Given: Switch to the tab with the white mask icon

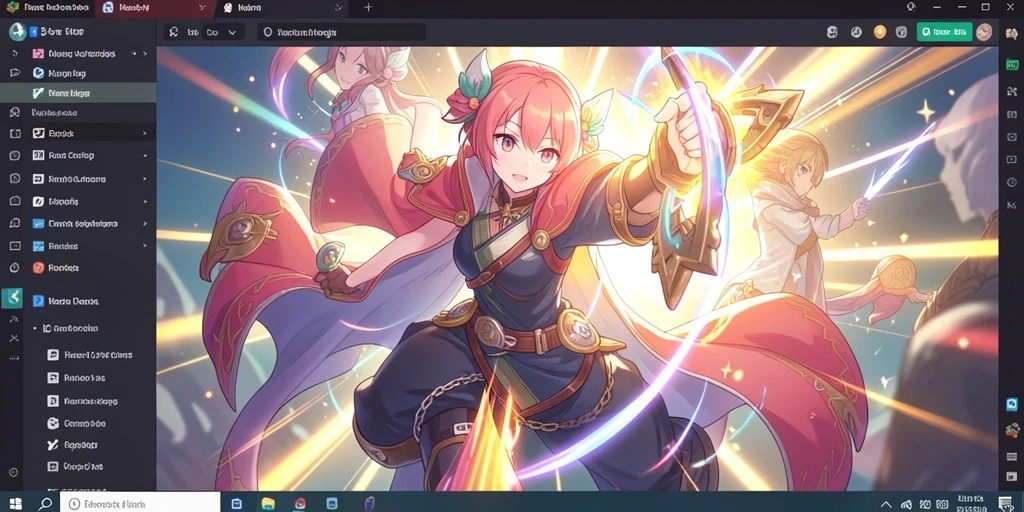Looking at the screenshot, I should (282, 8).
